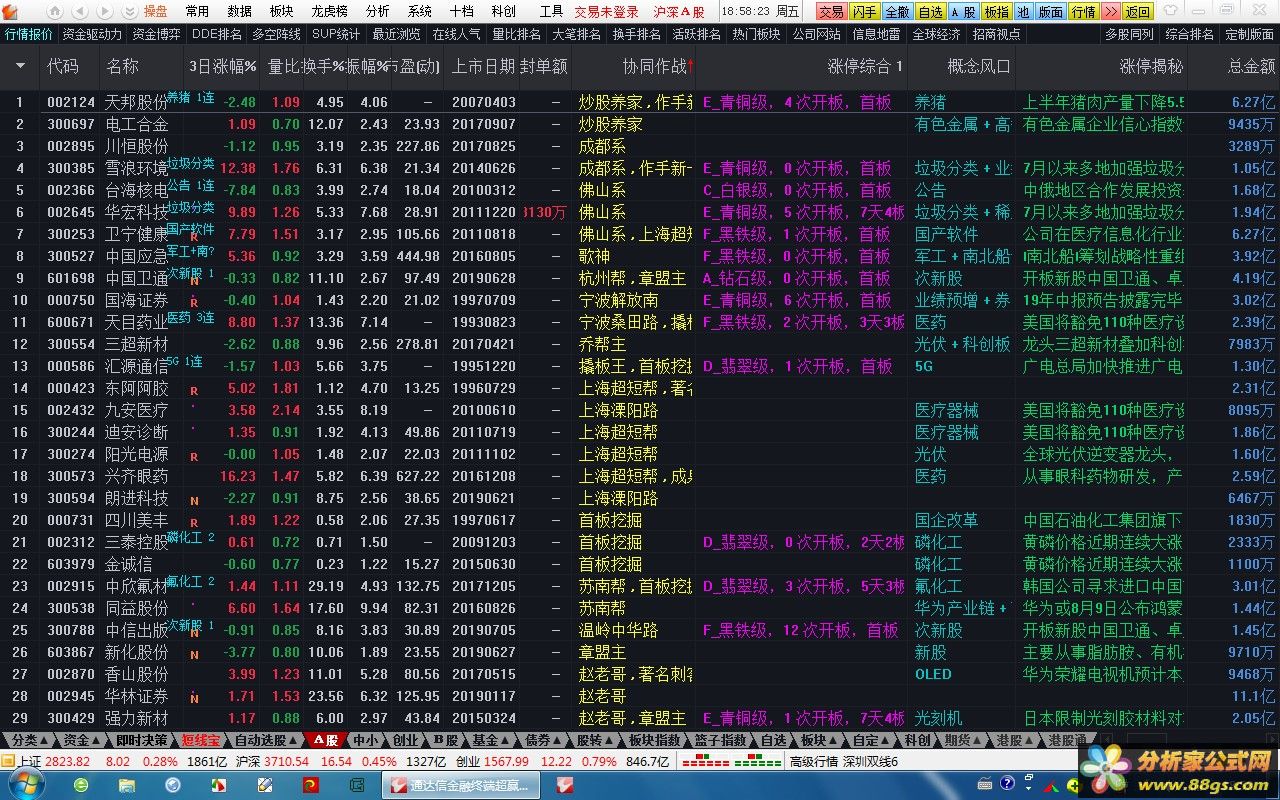
Task: Click the 返回 button
Action: click(x=1138, y=12)
